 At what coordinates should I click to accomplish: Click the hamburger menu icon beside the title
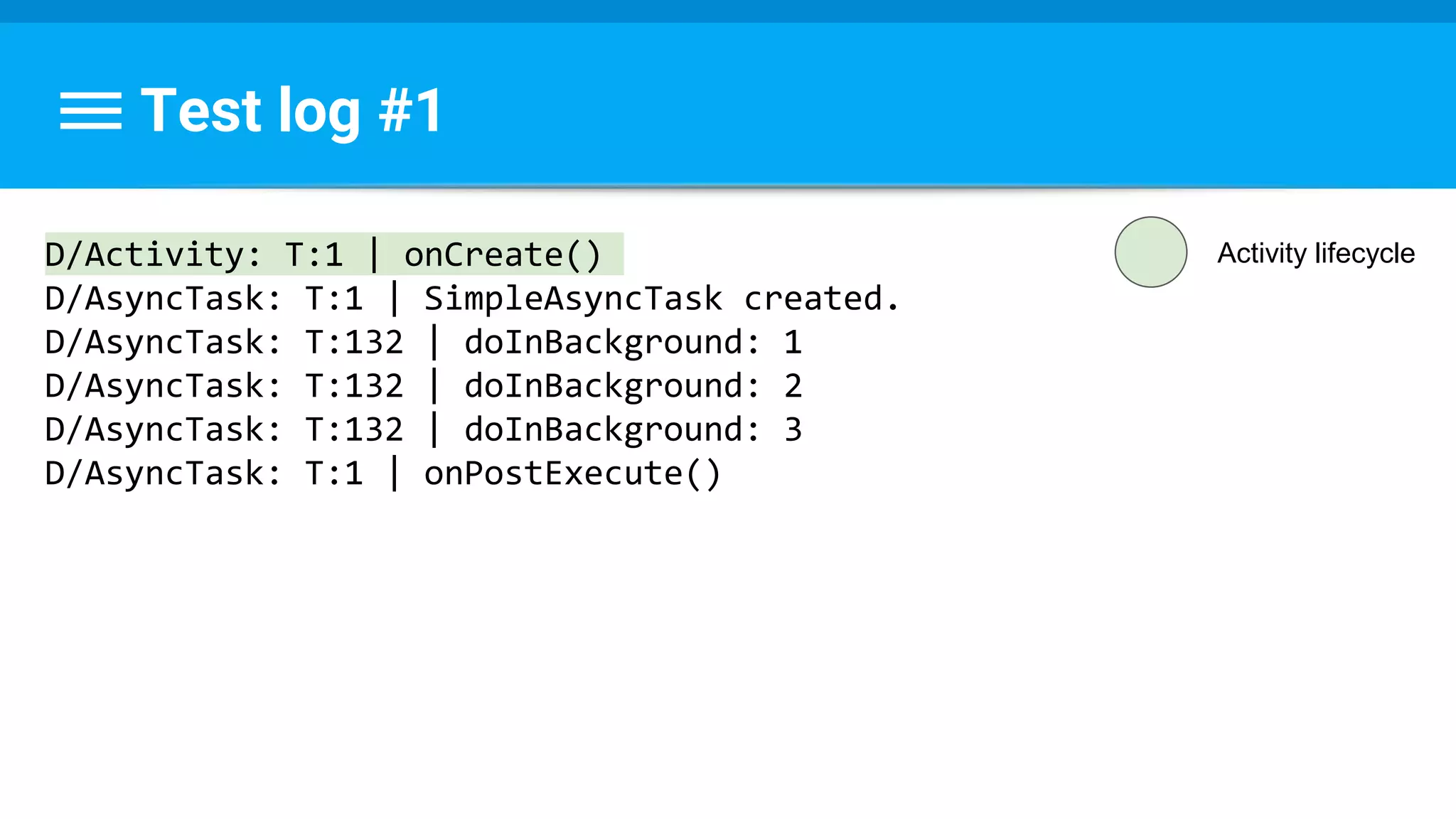[91, 111]
